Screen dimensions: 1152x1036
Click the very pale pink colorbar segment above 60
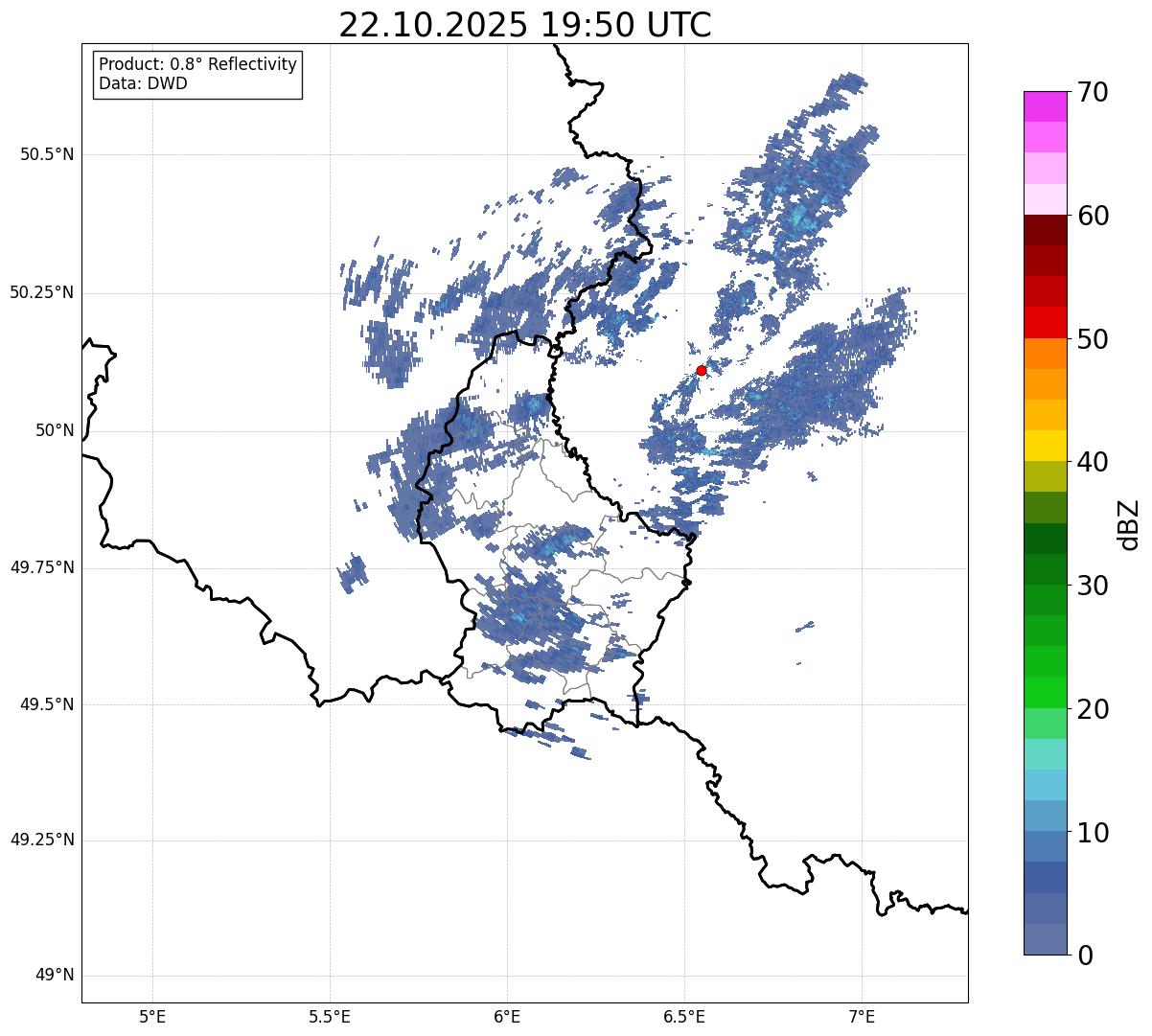tap(1046, 199)
